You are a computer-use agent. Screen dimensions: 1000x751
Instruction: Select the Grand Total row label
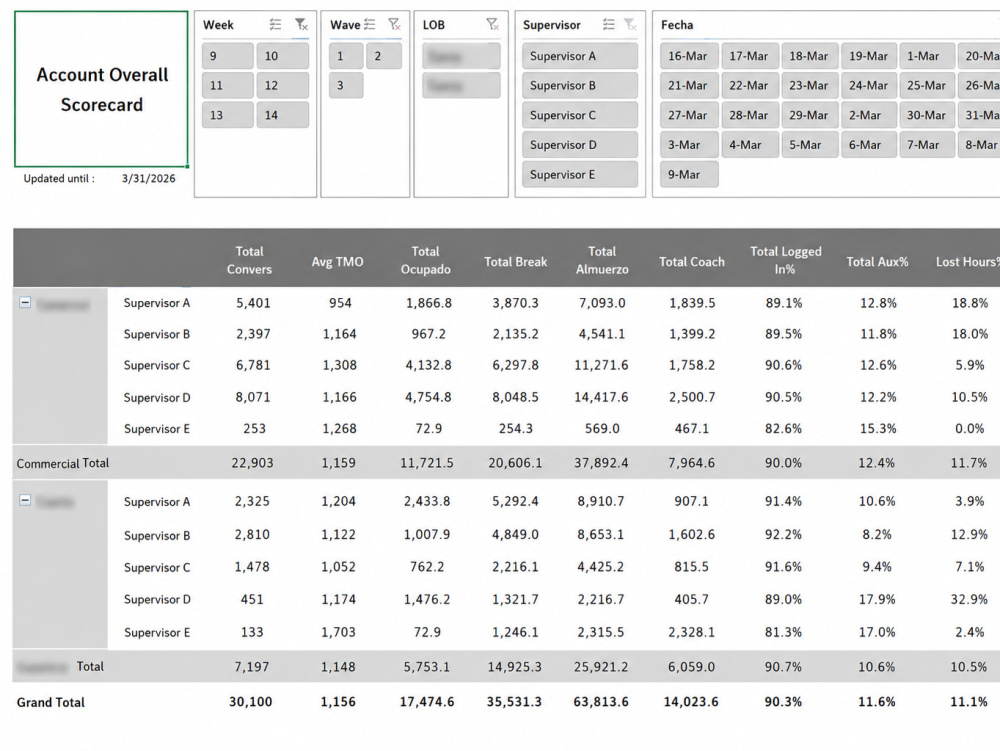tap(50, 703)
